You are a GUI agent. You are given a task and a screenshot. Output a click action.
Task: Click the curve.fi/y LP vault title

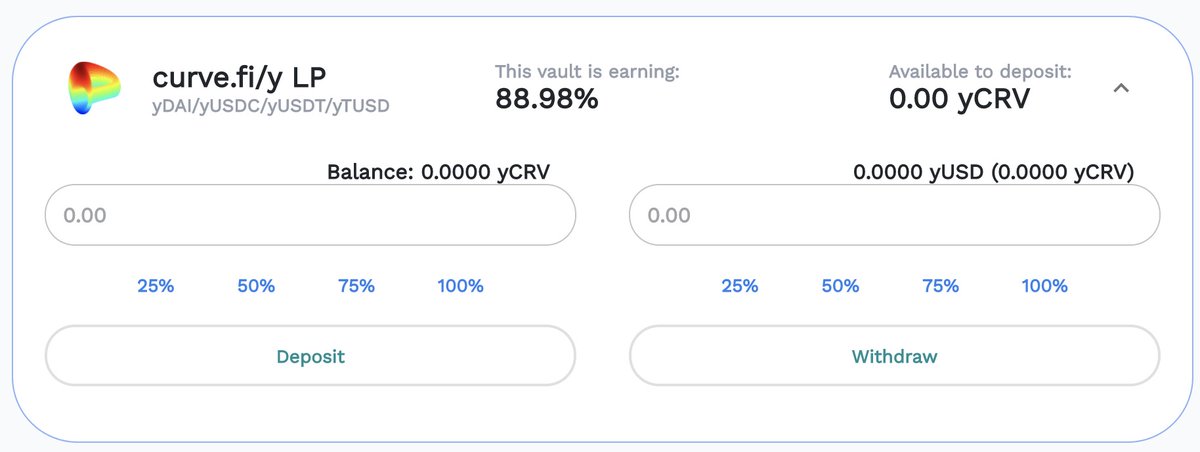point(241,77)
